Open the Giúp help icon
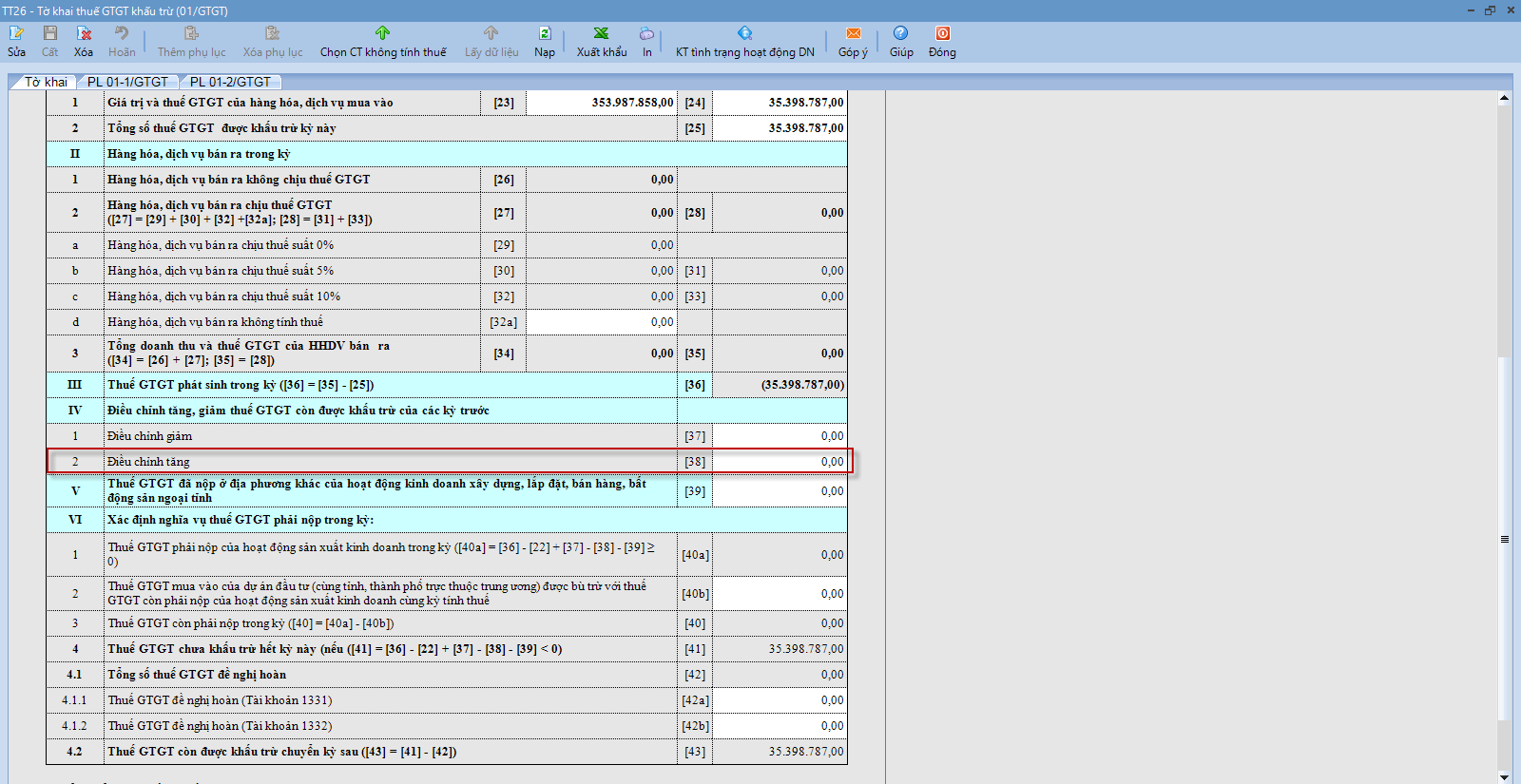 [x=900, y=34]
